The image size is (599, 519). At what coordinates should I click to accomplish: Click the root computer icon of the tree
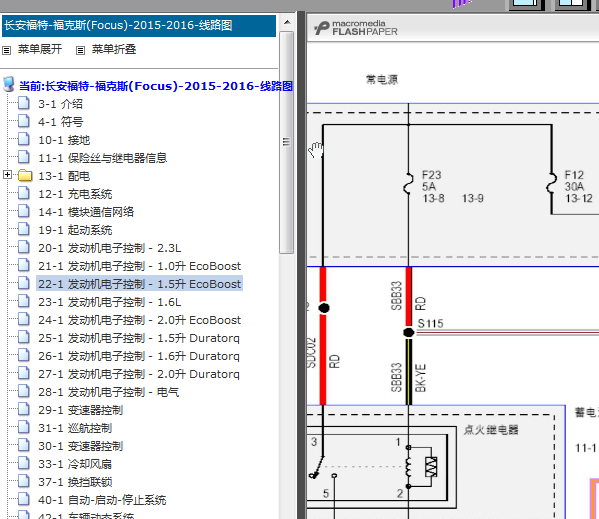[x=8, y=85]
